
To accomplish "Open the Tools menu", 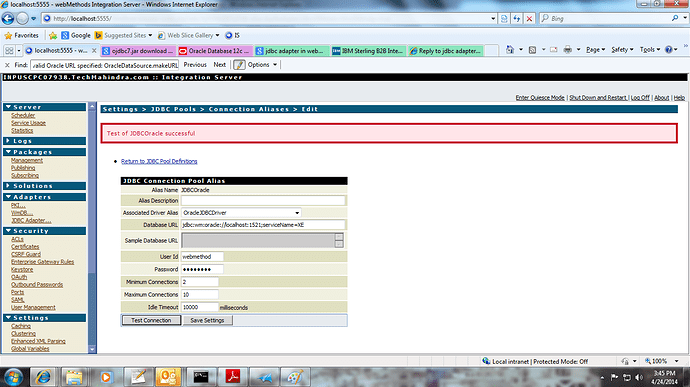I will tap(650, 50).
